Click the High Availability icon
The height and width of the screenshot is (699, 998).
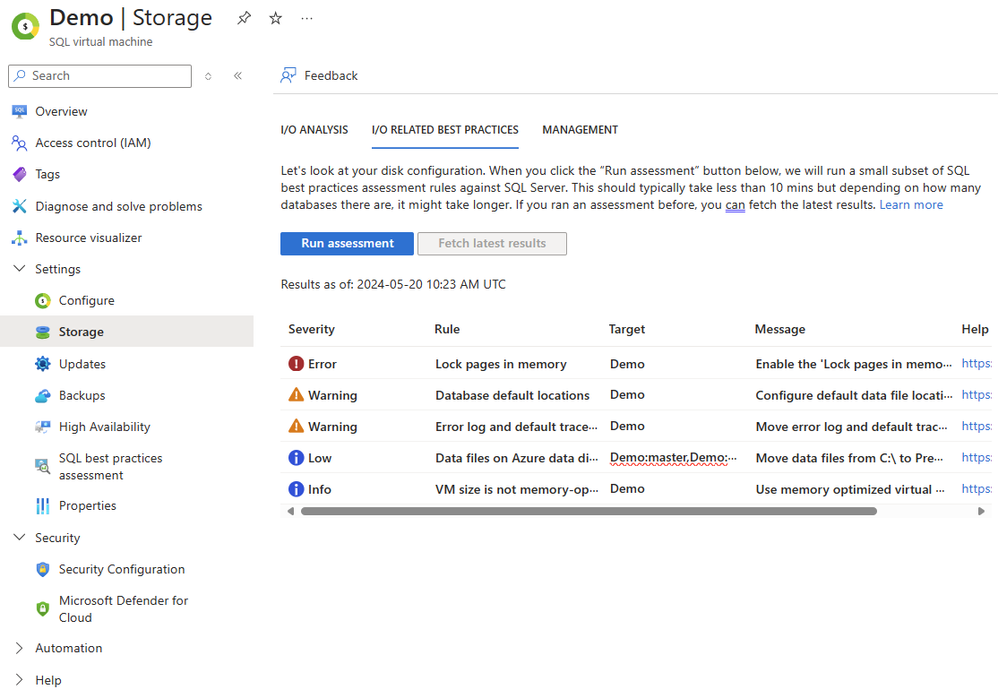(x=43, y=427)
